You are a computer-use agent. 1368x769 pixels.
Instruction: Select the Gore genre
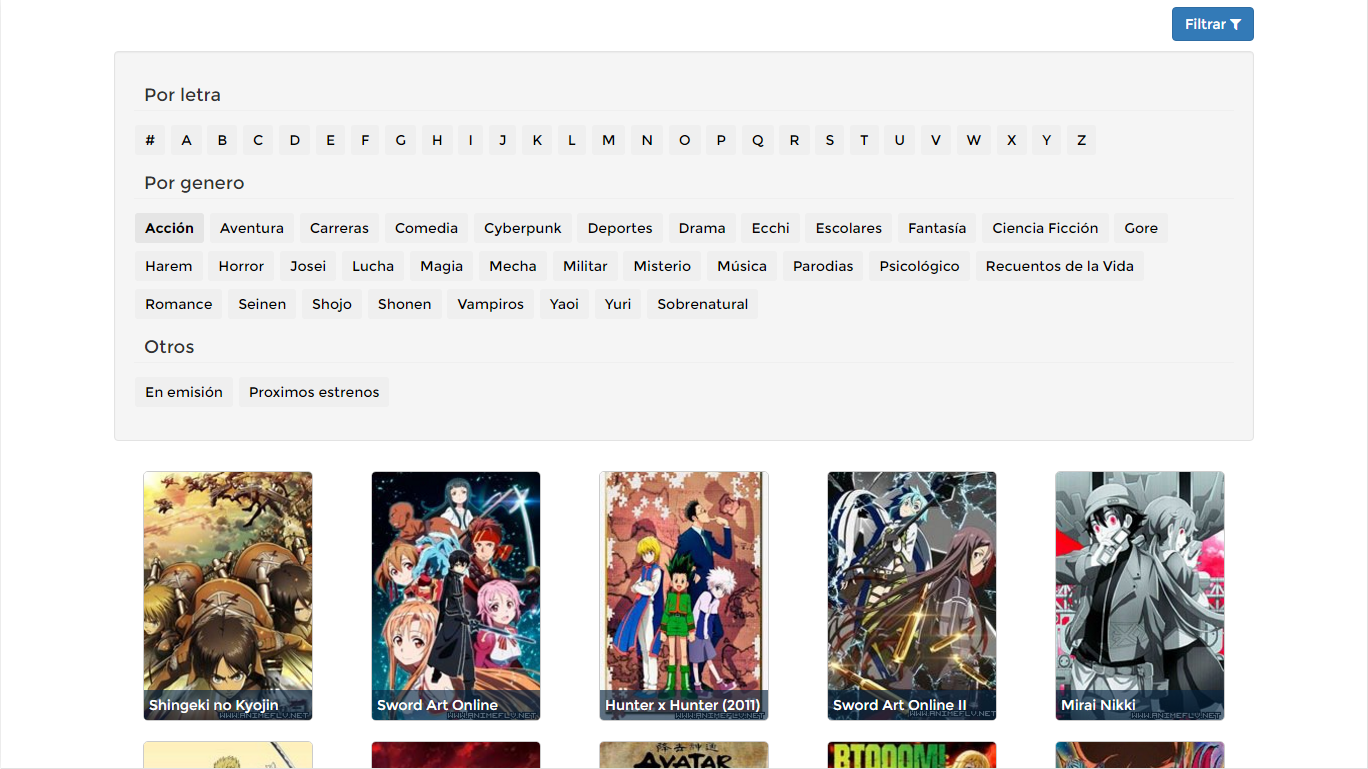pyautogui.click(x=1141, y=228)
